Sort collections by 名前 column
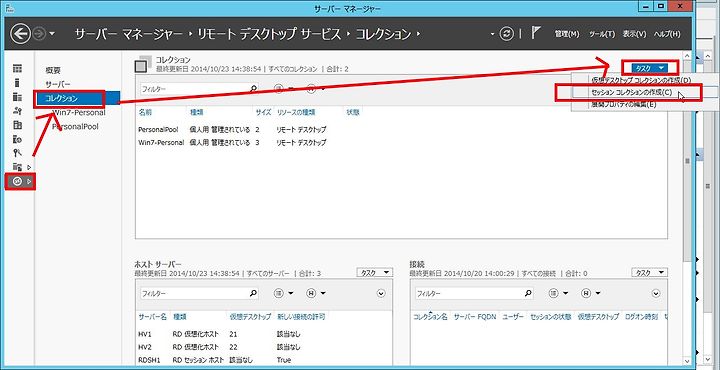 [x=145, y=112]
